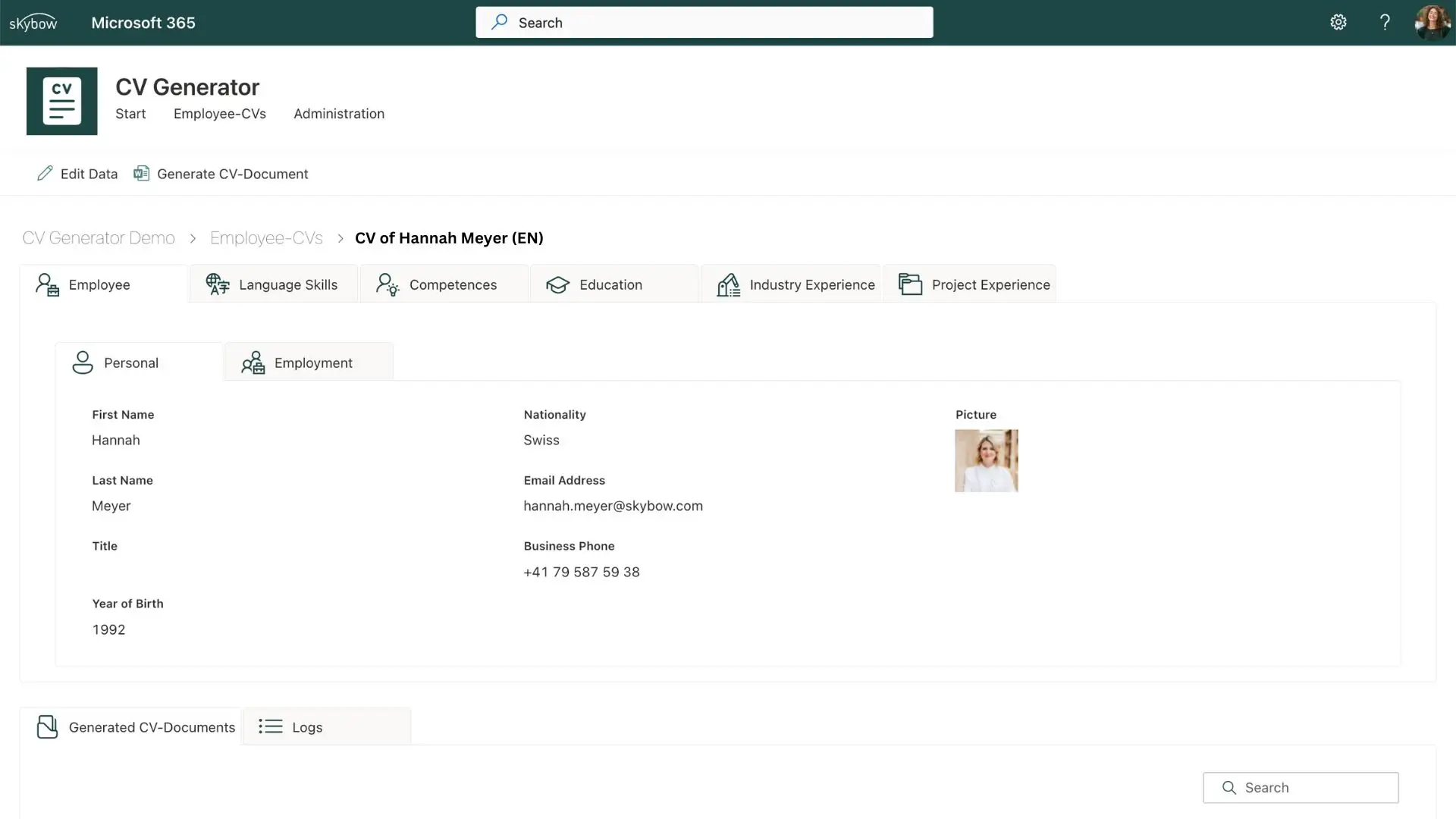
Task: Open Microsoft 365 settings gear
Action: [1338, 22]
